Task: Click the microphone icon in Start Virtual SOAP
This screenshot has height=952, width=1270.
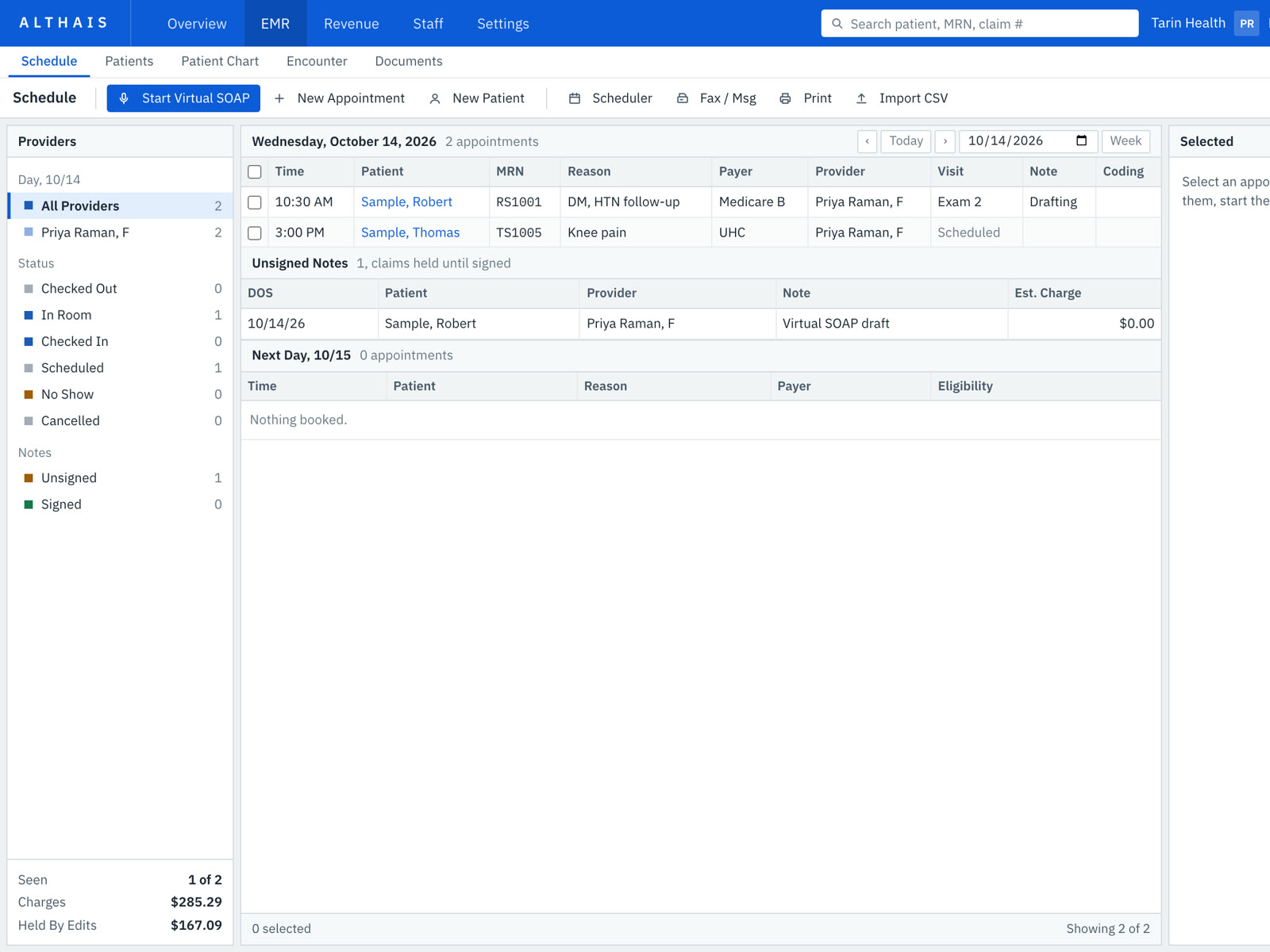Action: pyautogui.click(x=124, y=98)
